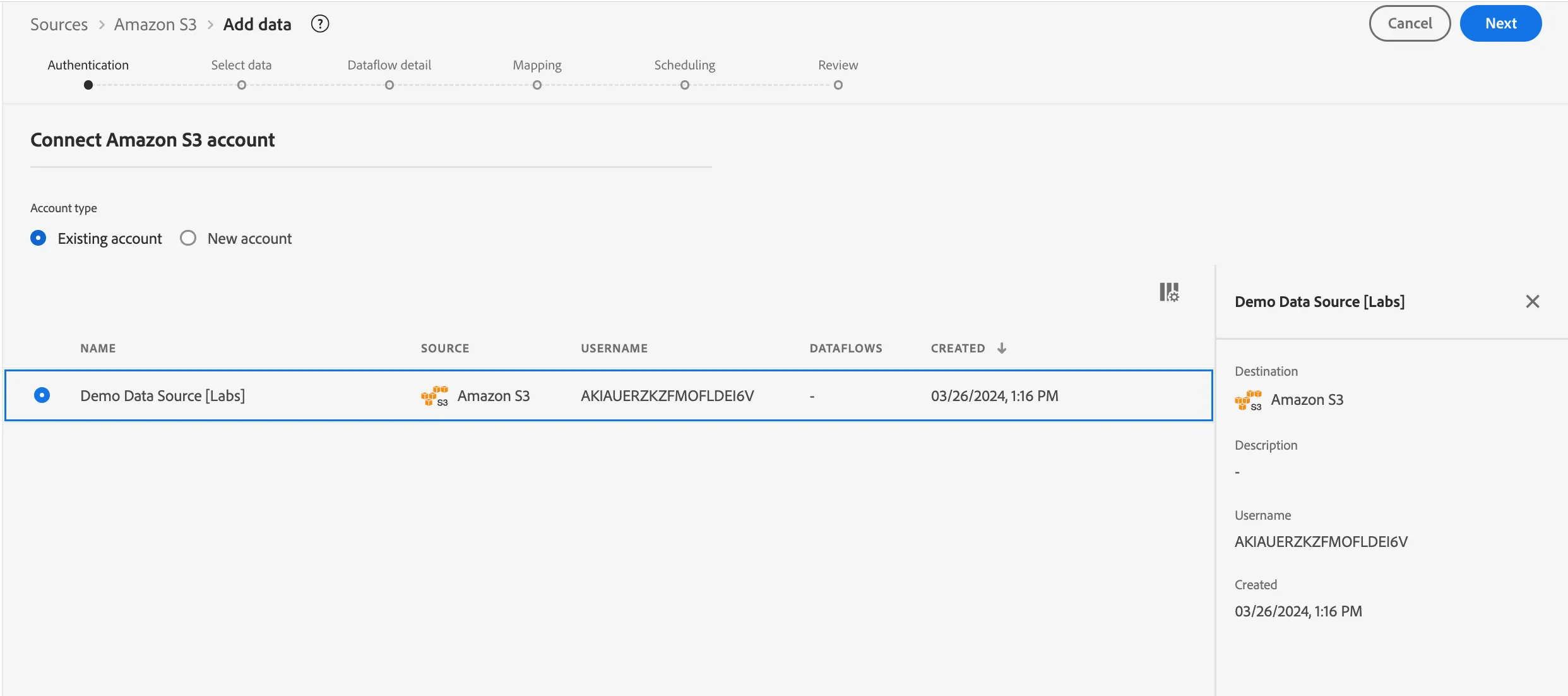Click the USERNAME column header
This screenshot has width=1568, height=696.
[x=614, y=348]
